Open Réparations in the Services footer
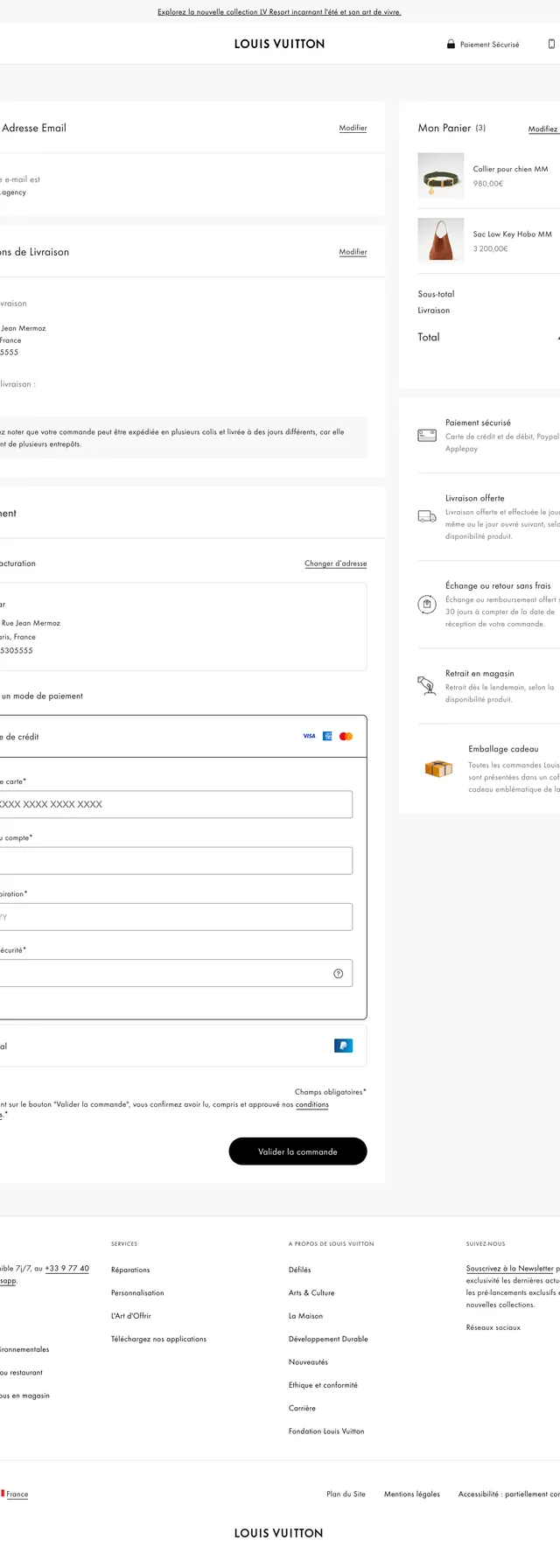The width and height of the screenshot is (560, 1568). [130, 1270]
